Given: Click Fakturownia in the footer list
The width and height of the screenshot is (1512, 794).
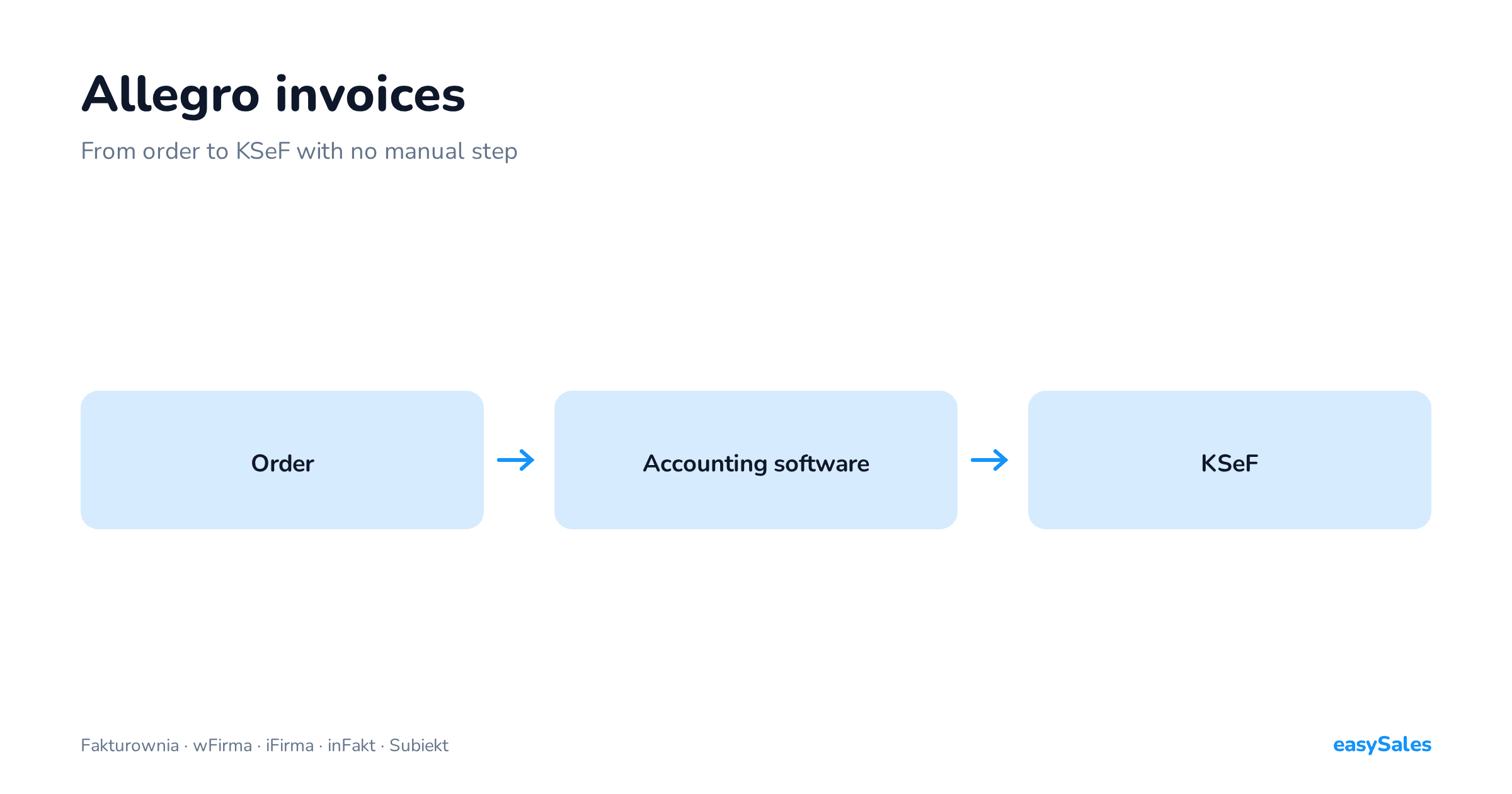Looking at the screenshot, I should click(130, 745).
